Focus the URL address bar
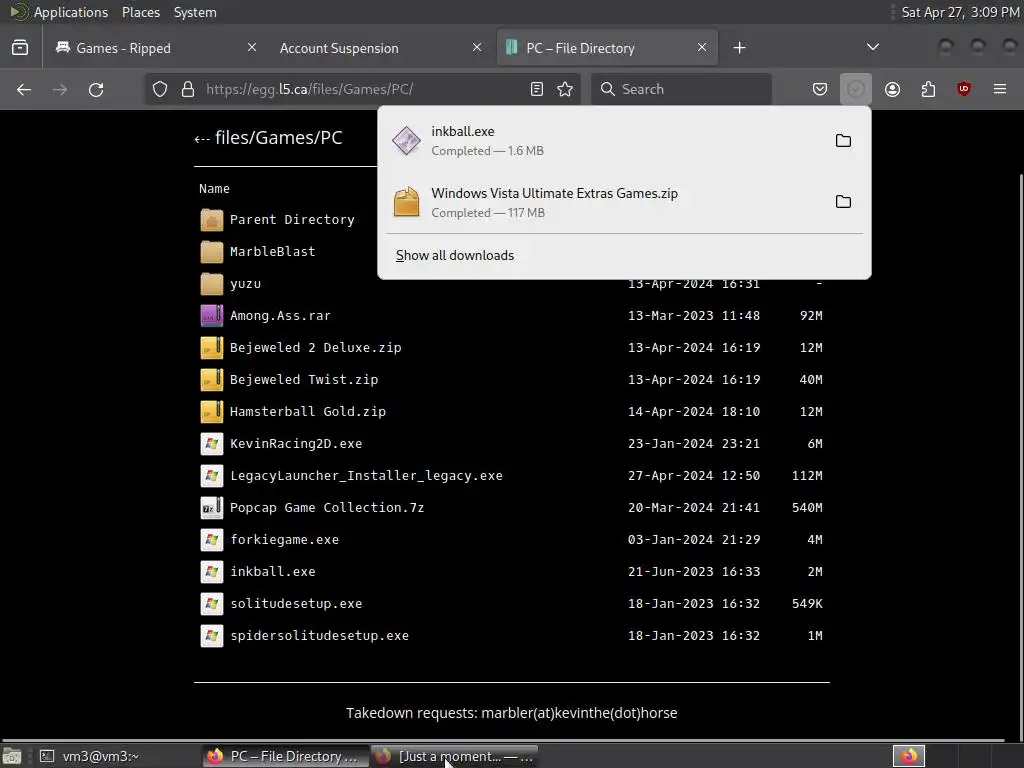Image resolution: width=1024 pixels, height=768 pixels. tap(362, 89)
